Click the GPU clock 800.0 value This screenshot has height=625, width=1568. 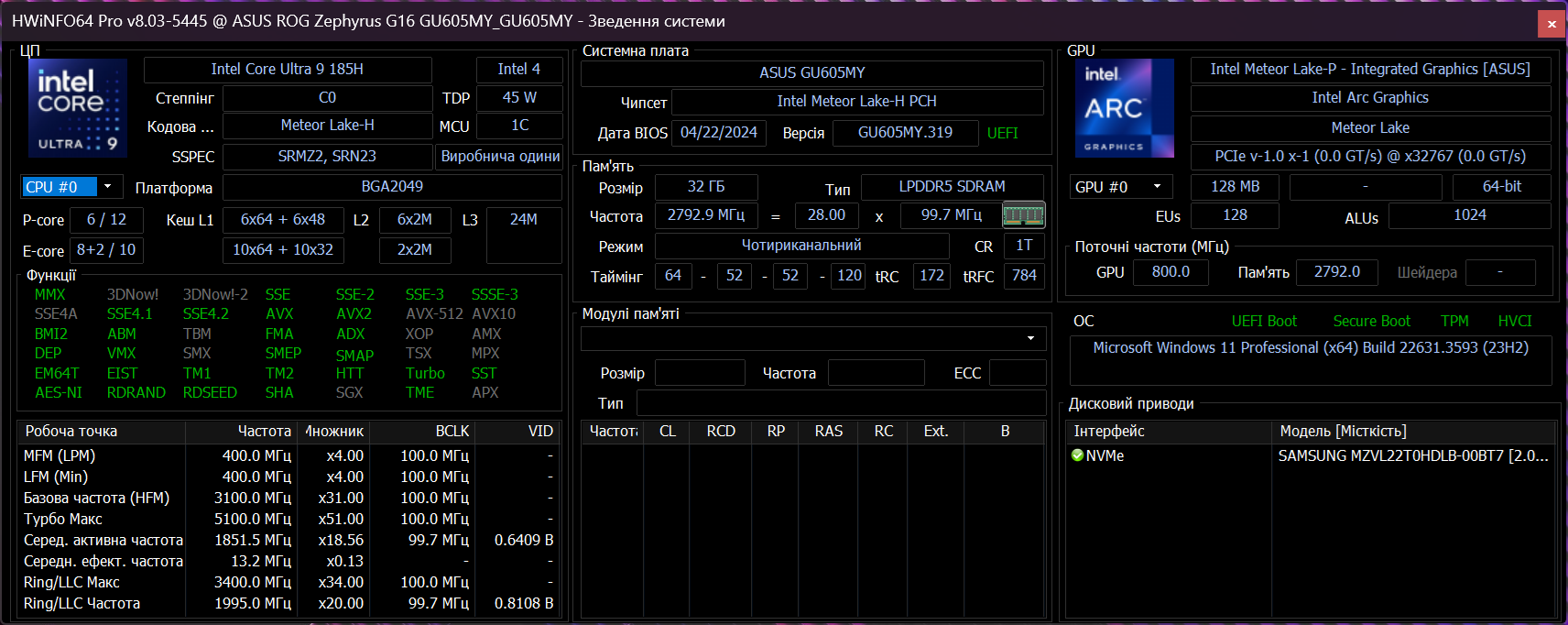coord(1171,272)
